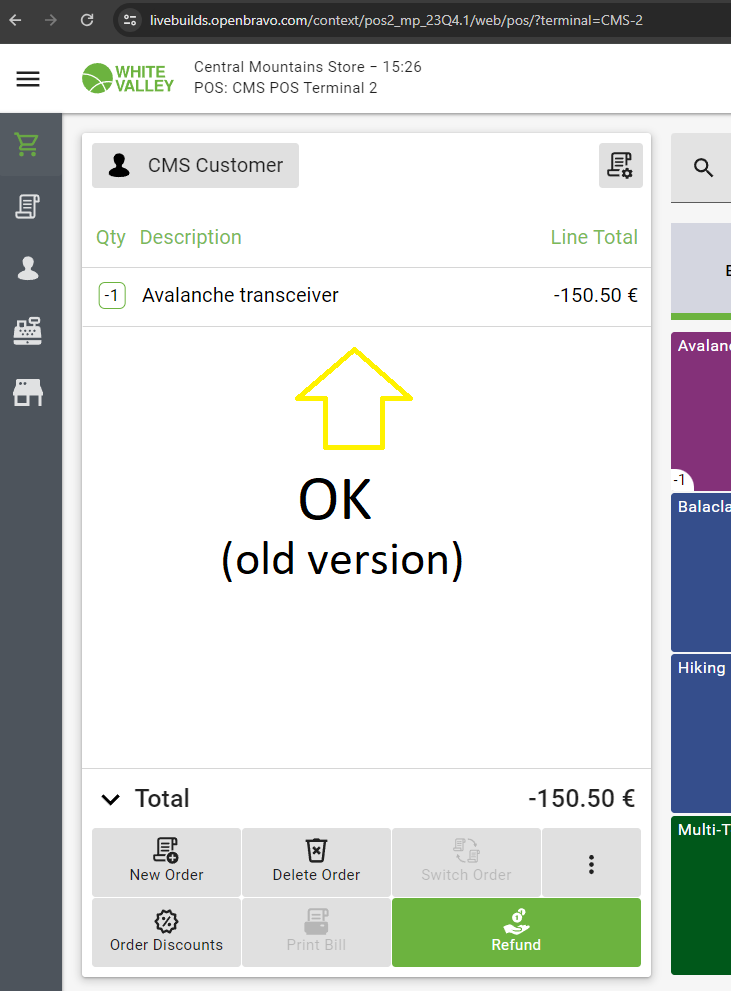
Task: Click the -1 quantity box of Avalanche transceiver
Action: [x=112, y=295]
